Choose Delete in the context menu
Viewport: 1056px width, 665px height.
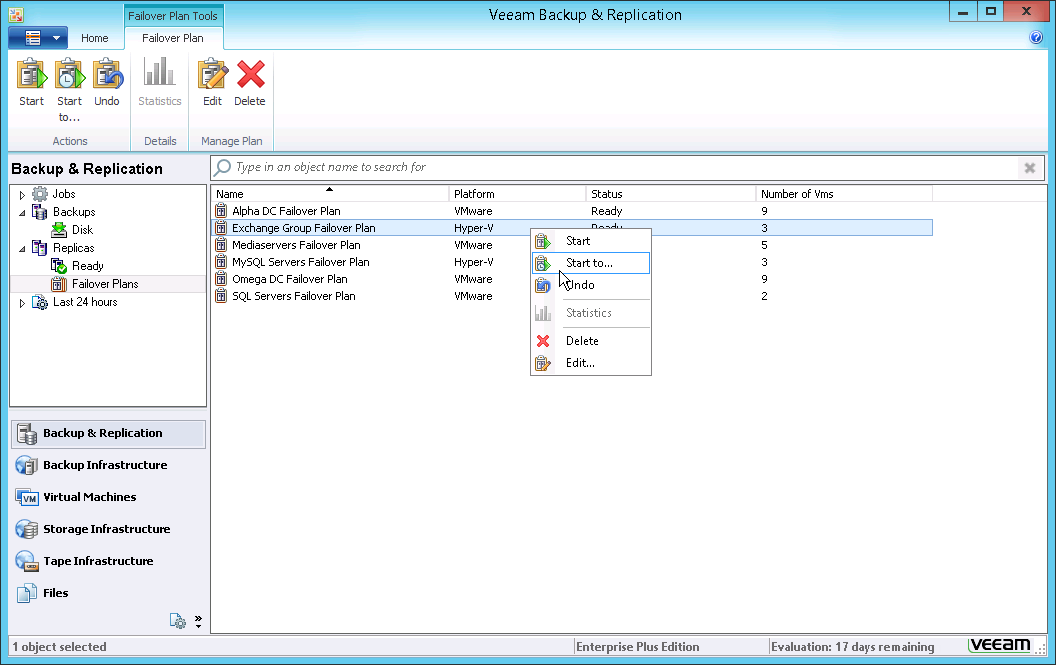coord(591,341)
